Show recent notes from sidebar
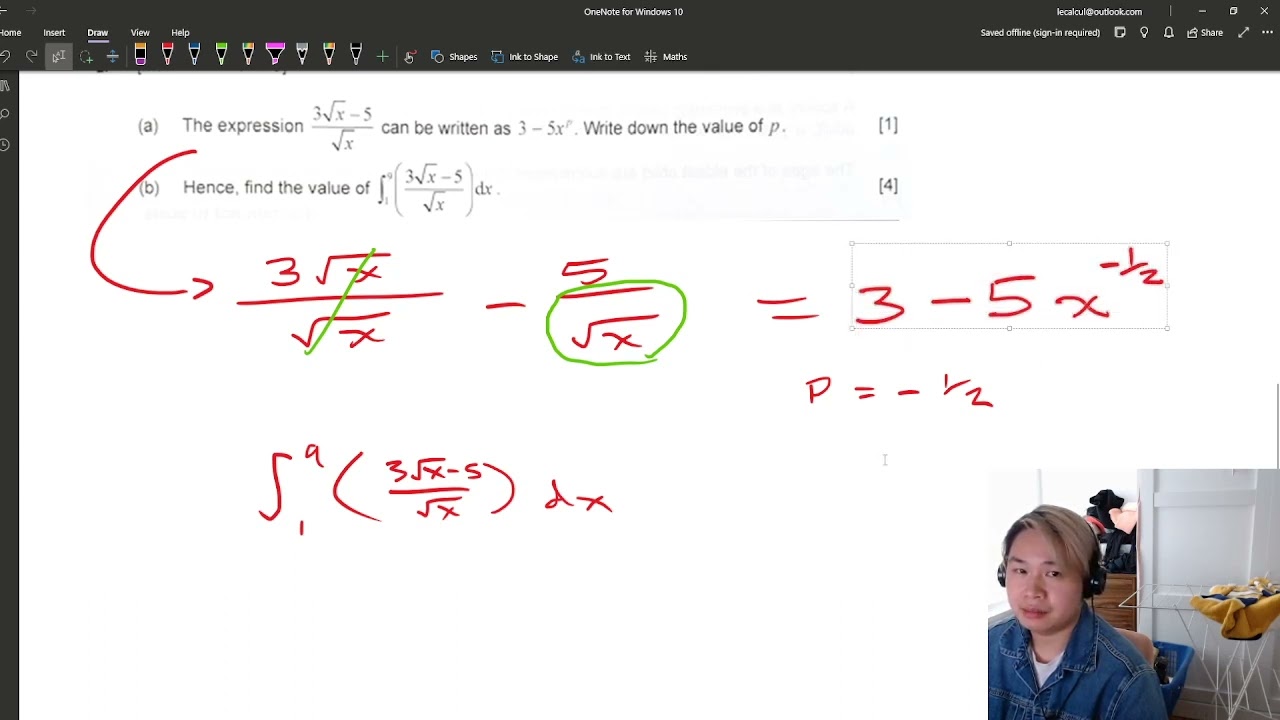Viewport: 1280px width, 720px height. [x=5, y=145]
